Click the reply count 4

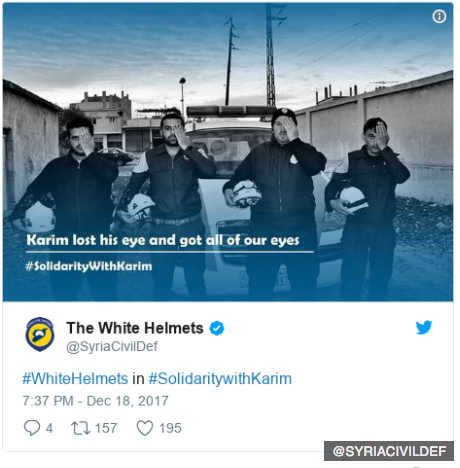pyautogui.click(x=49, y=428)
